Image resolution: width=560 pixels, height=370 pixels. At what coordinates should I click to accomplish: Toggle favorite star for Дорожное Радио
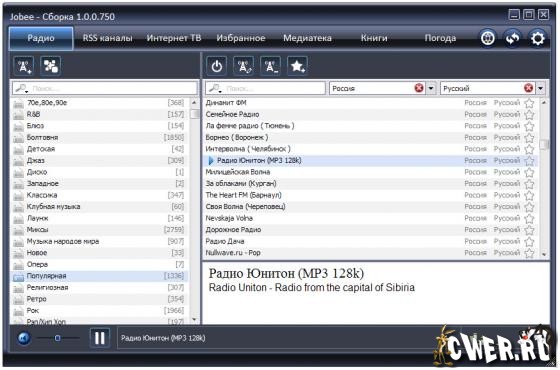point(529,230)
